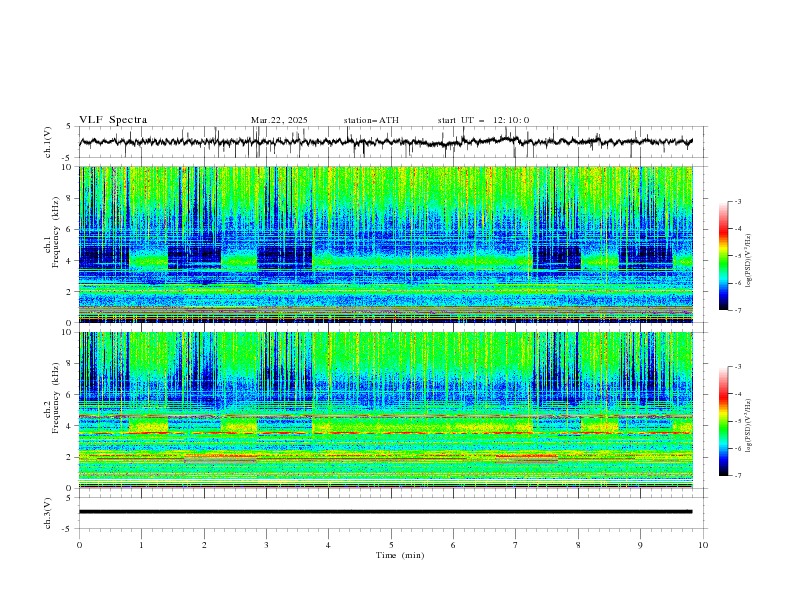Viewport: 792px width, 612px height.
Task: Click the "ch.1(V)" voltage axis label
Action: coord(48,142)
